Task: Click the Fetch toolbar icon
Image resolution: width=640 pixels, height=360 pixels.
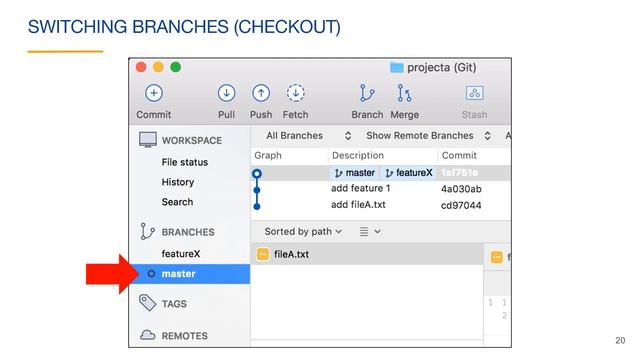Action: (296, 93)
